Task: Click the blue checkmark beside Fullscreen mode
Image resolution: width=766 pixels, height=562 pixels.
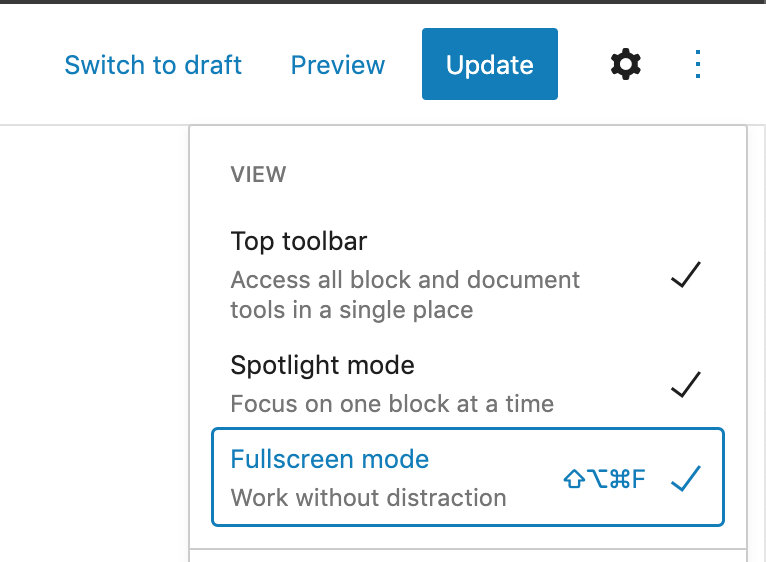Action: [685, 479]
